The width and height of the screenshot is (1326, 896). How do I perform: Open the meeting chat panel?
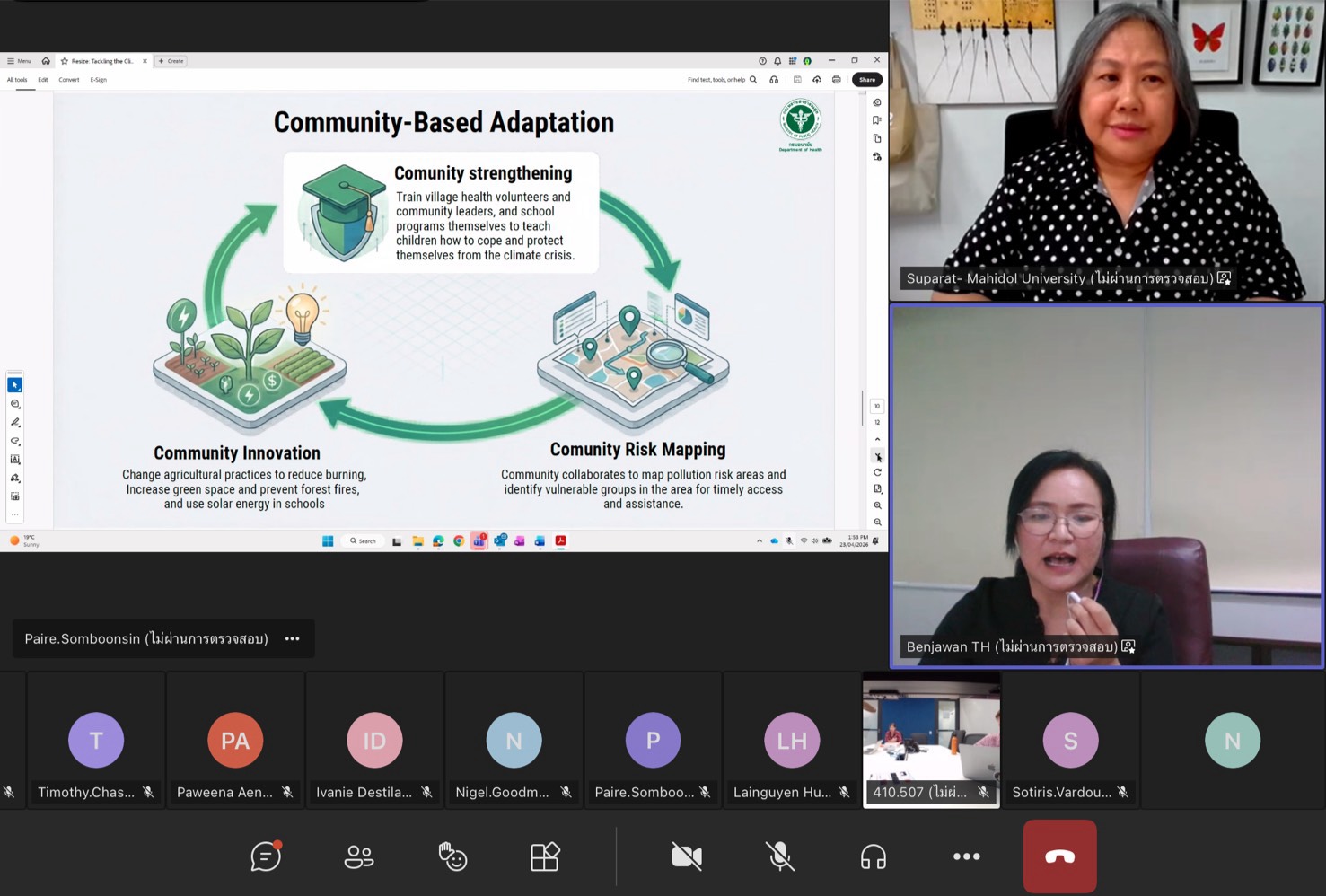click(266, 856)
